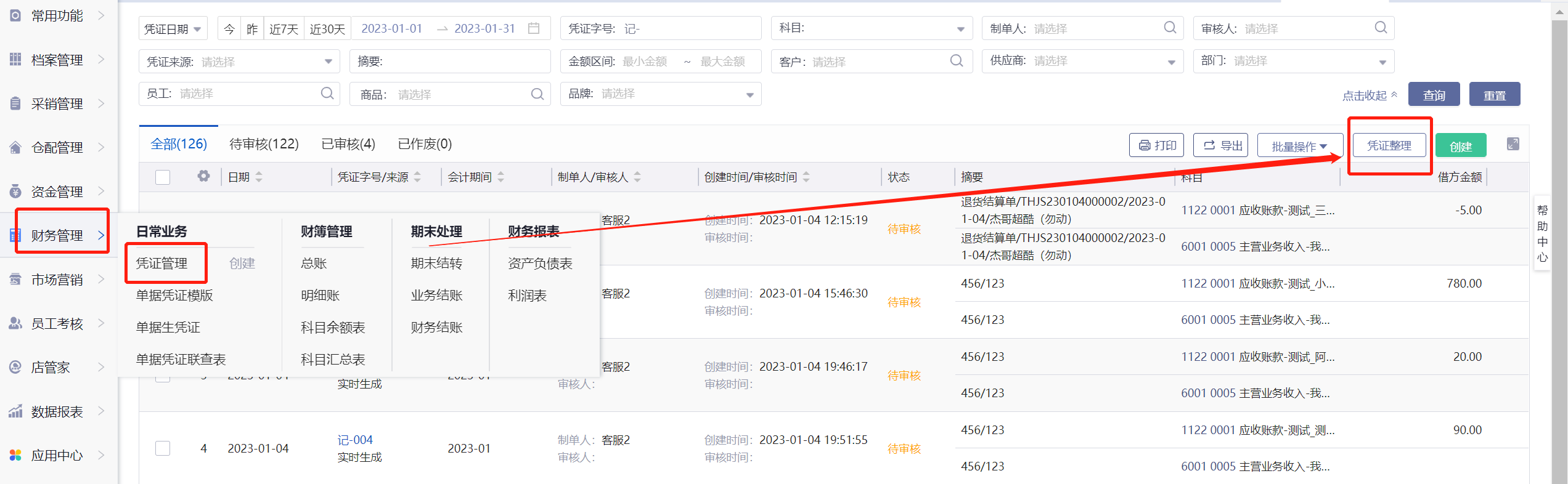Click the 凭证整理 button
This screenshot has height=484, width=1568.
pos(1389,145)
